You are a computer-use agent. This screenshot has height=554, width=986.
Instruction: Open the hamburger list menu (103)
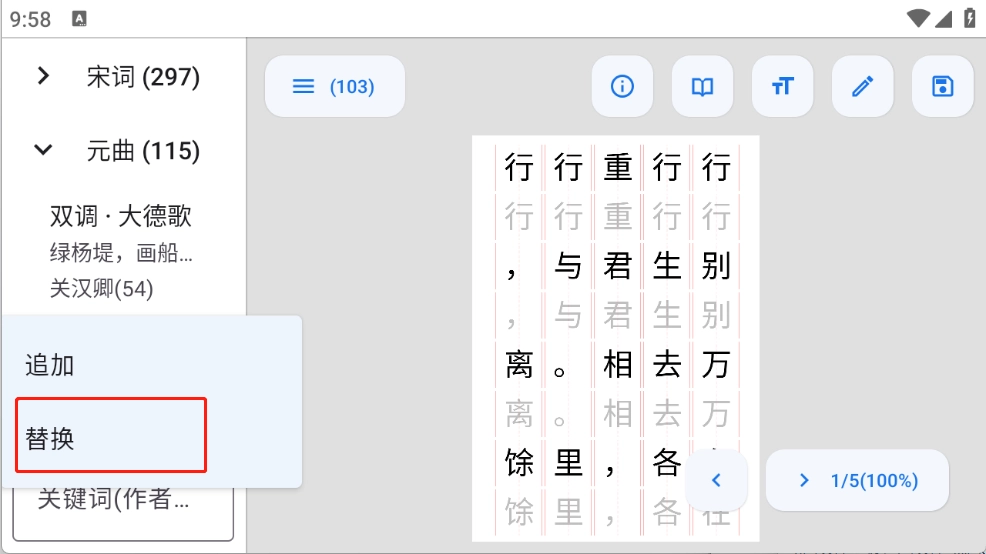tap(334, 87)
